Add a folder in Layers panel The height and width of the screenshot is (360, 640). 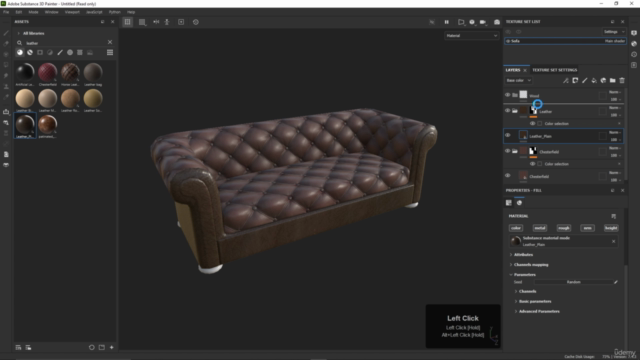click(x=613, y=80)
